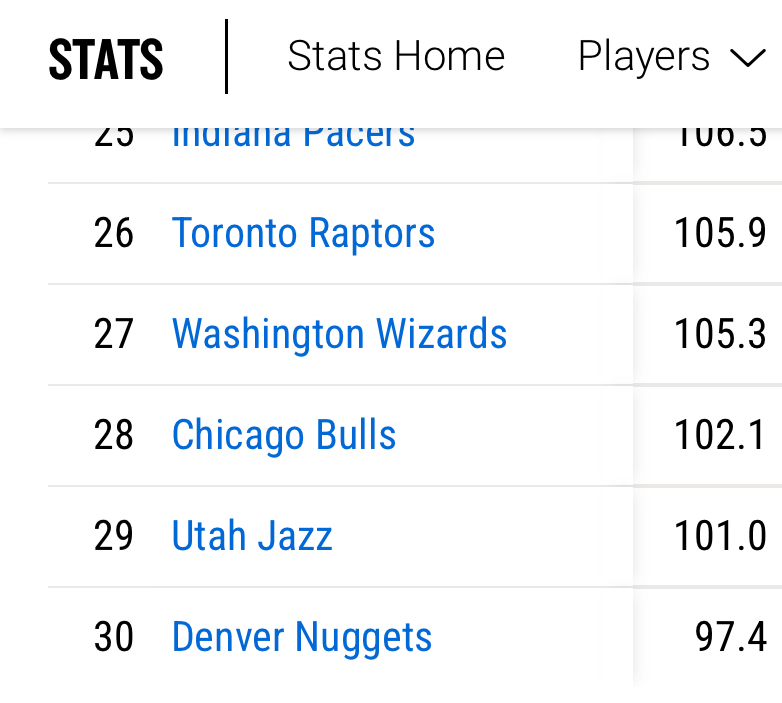This screenshot has width=782, height=703.
Task: Select the rank 30 cell
Action: [x=114, y=637]
